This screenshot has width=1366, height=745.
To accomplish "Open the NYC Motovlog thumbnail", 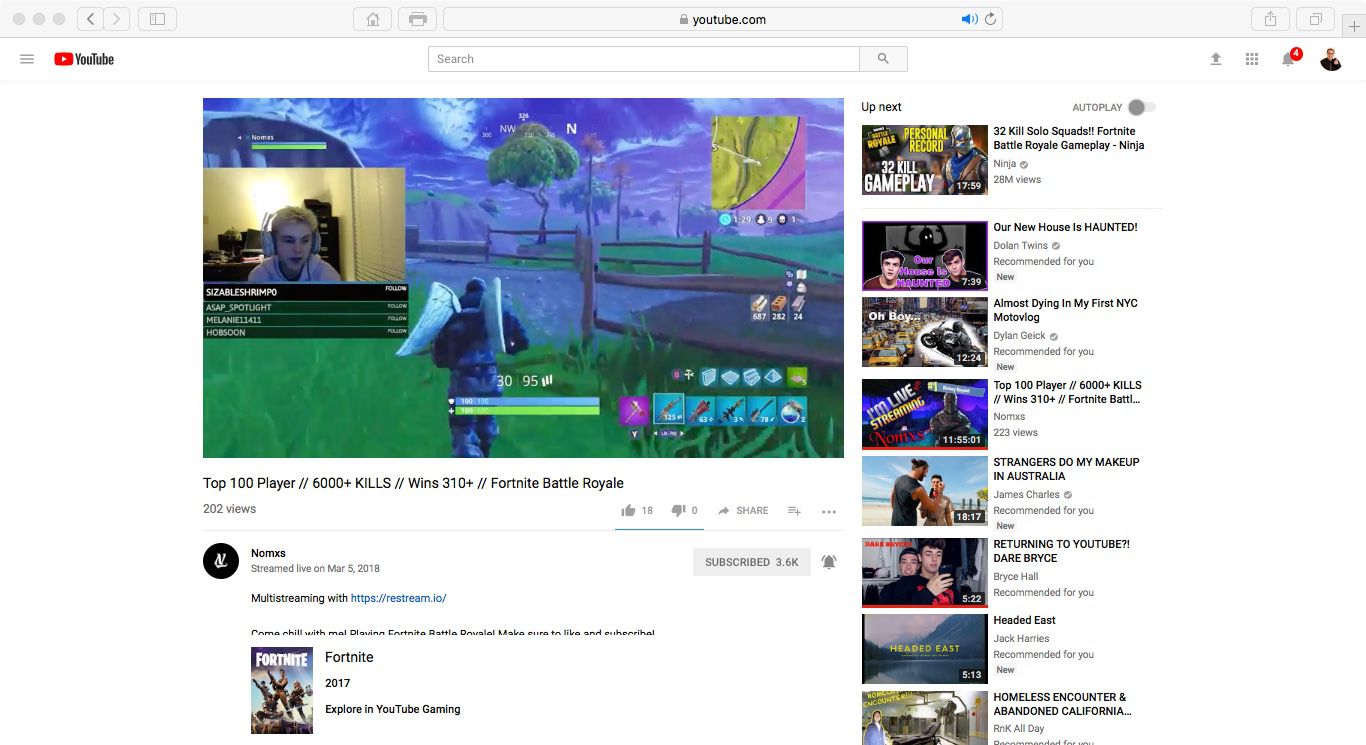I will (x=925, y=332).
